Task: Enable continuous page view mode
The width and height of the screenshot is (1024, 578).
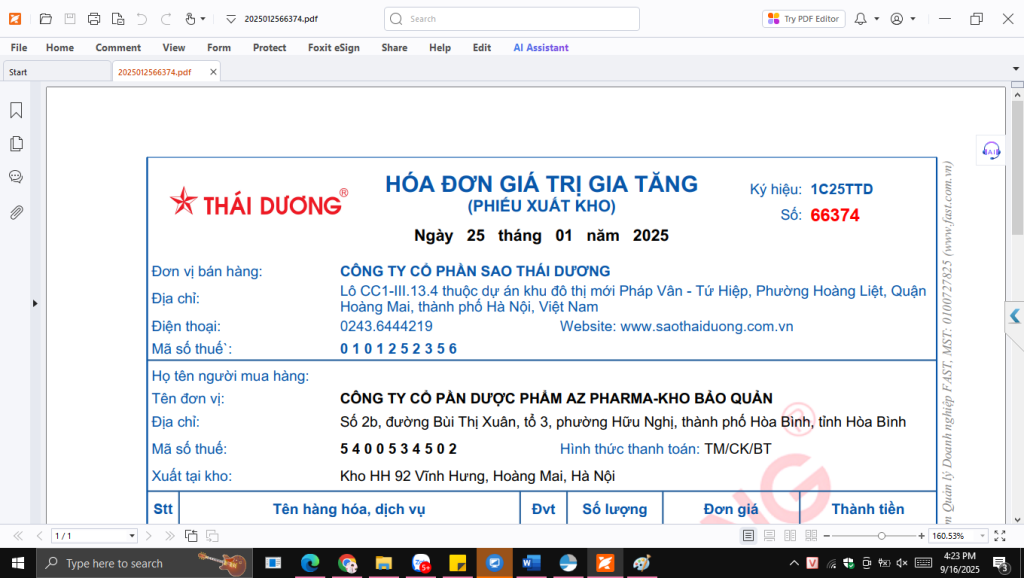Action: [769, 536]
